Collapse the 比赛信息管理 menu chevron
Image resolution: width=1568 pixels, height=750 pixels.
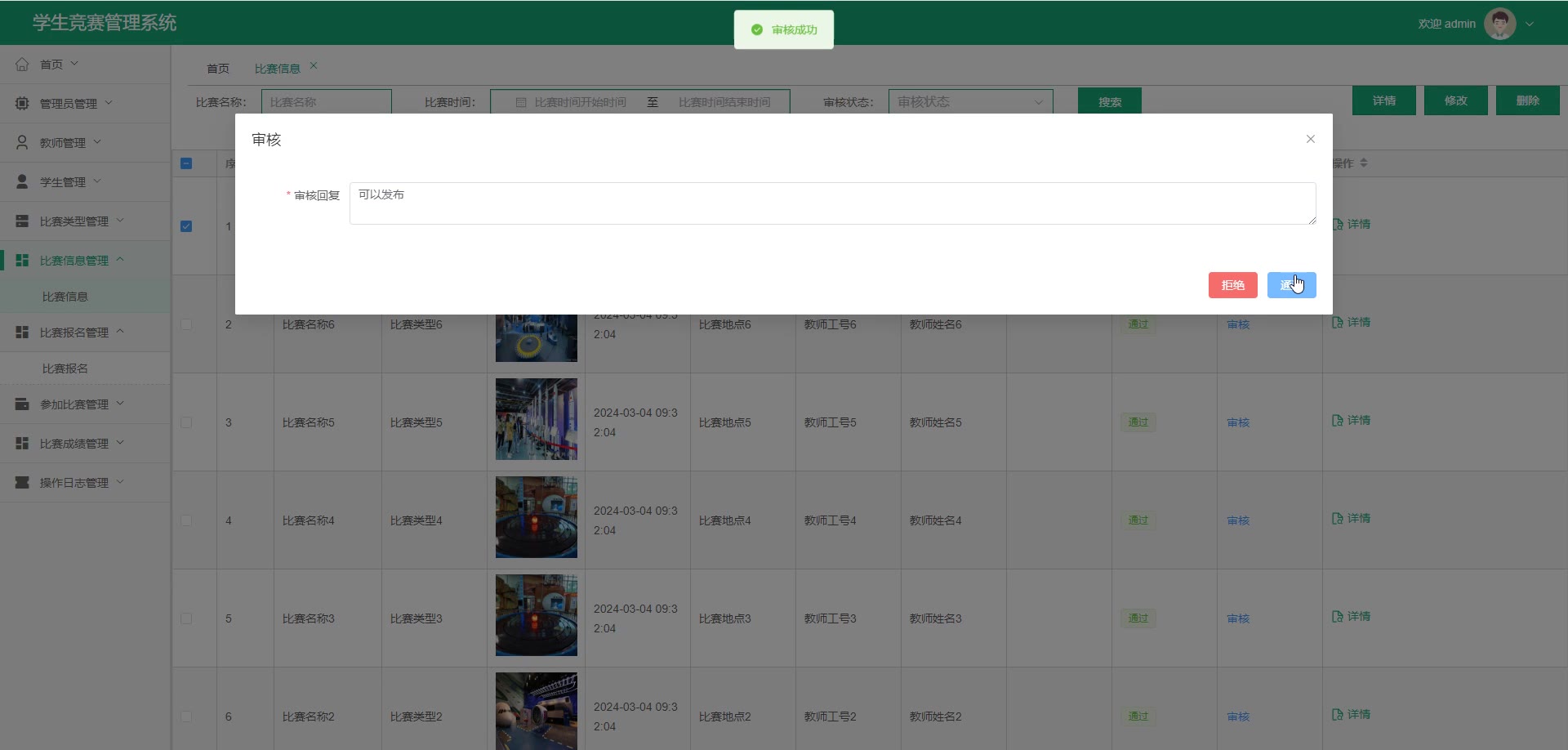point(120,259)
